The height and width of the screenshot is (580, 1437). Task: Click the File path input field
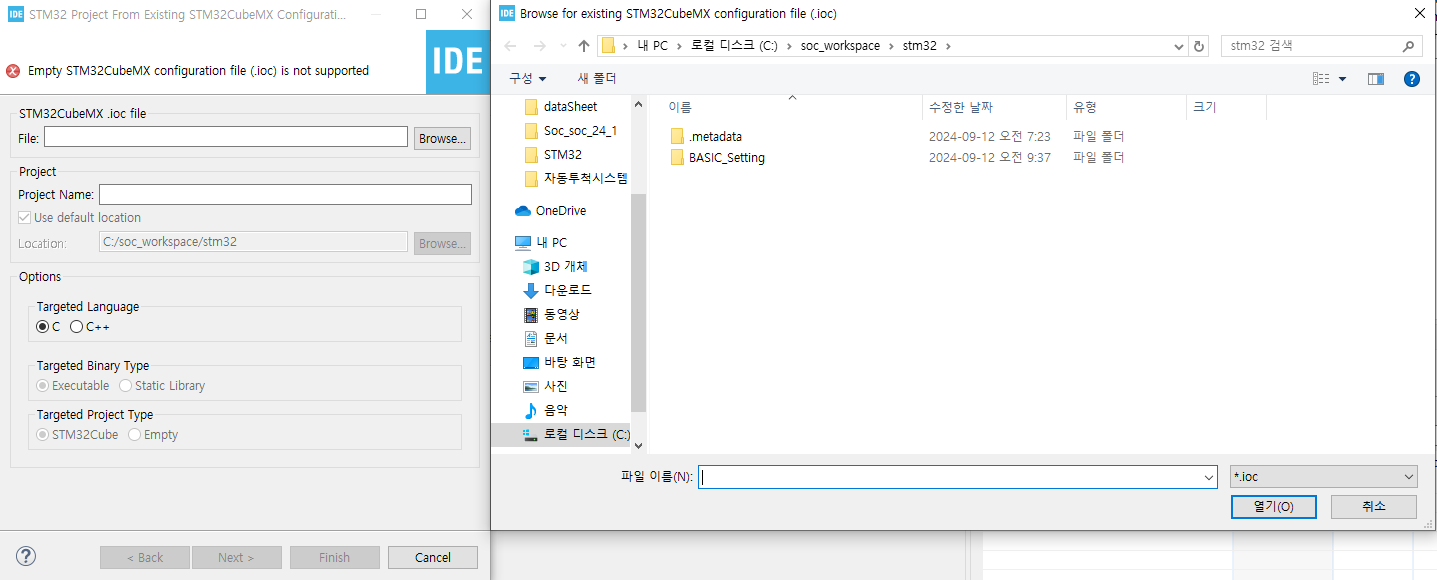point(226,137)
